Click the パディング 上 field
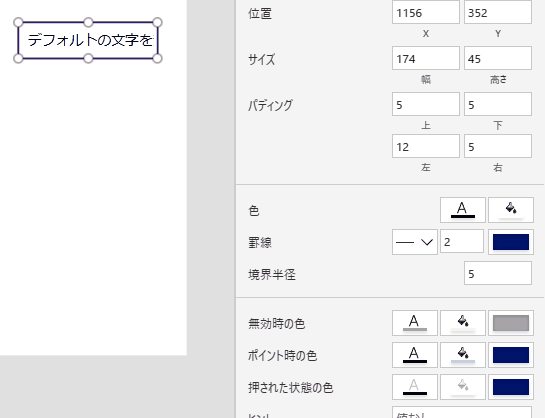The width and height of the screenshot is (545, 418). tap(426, 104)
